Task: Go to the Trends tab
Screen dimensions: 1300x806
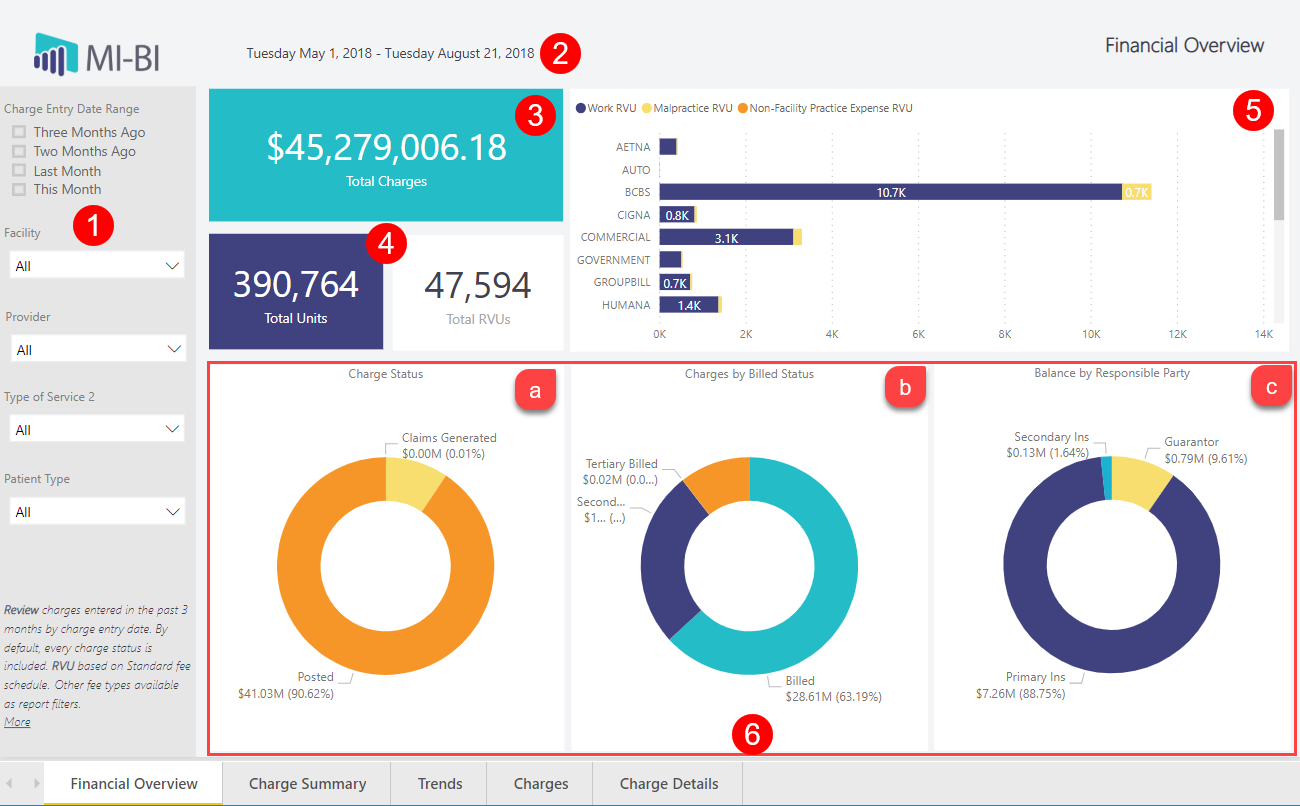Action: point(440,783)
